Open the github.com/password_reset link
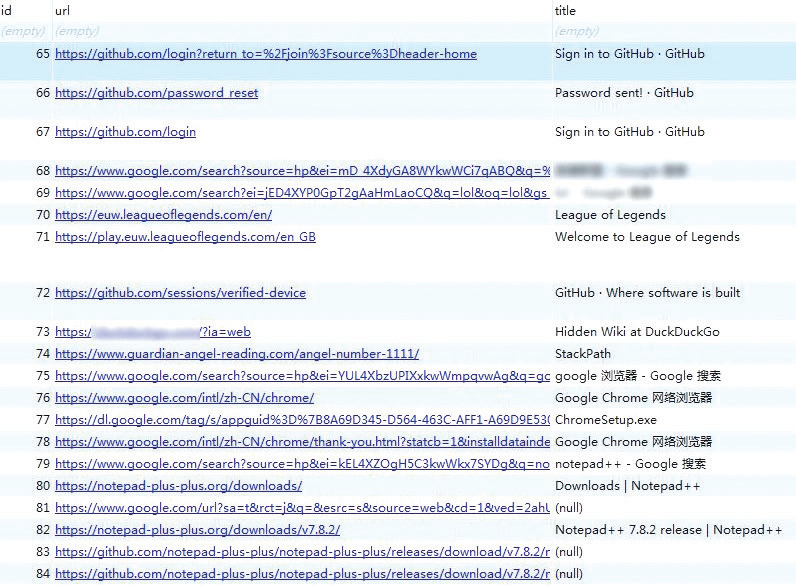 156,93
